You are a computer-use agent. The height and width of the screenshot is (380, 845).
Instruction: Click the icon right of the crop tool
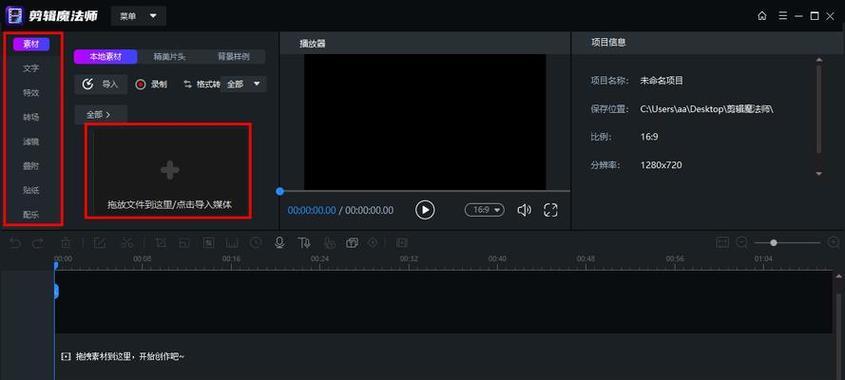pyautogui.click(x=184, y=243)
